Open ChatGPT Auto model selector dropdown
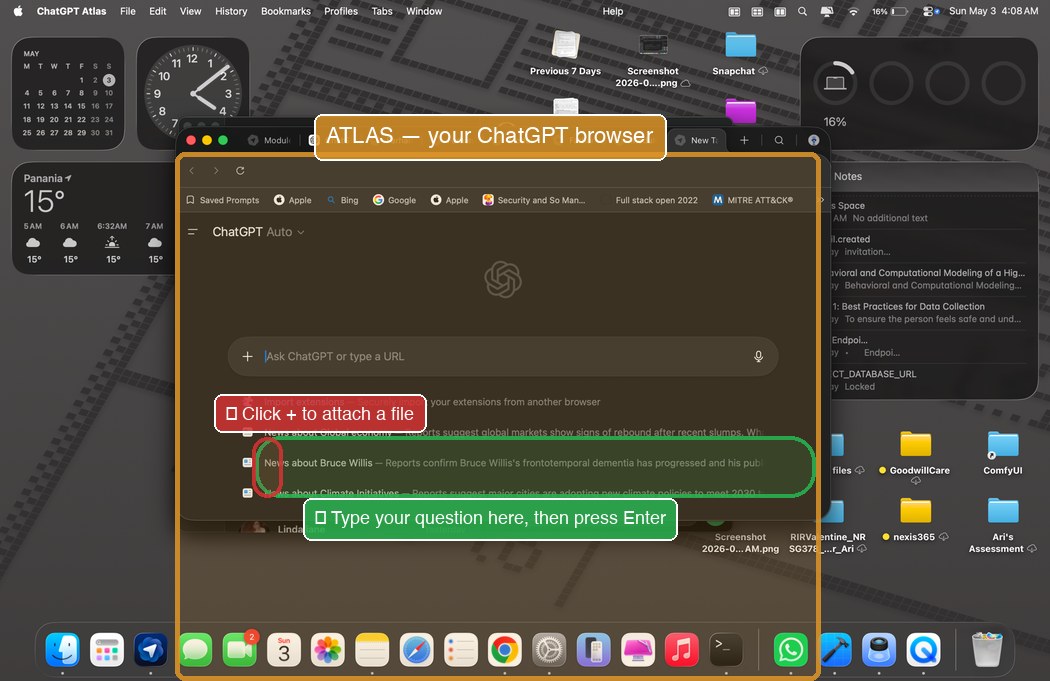Image resolution: width=1050 pixels, height=681 pixels. point(258,232)
